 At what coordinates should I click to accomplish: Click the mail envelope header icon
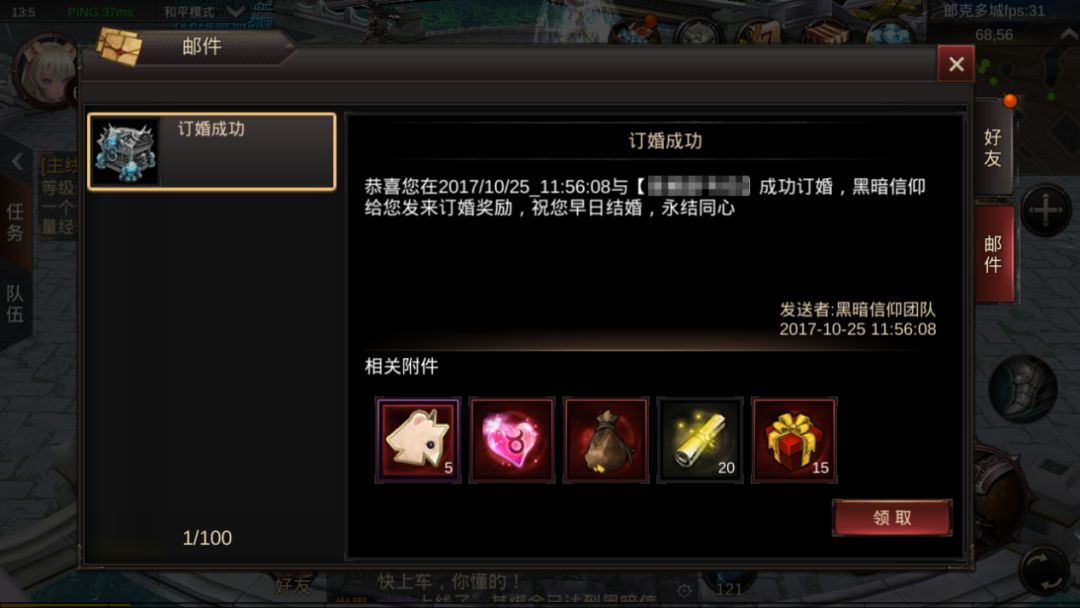119,47
